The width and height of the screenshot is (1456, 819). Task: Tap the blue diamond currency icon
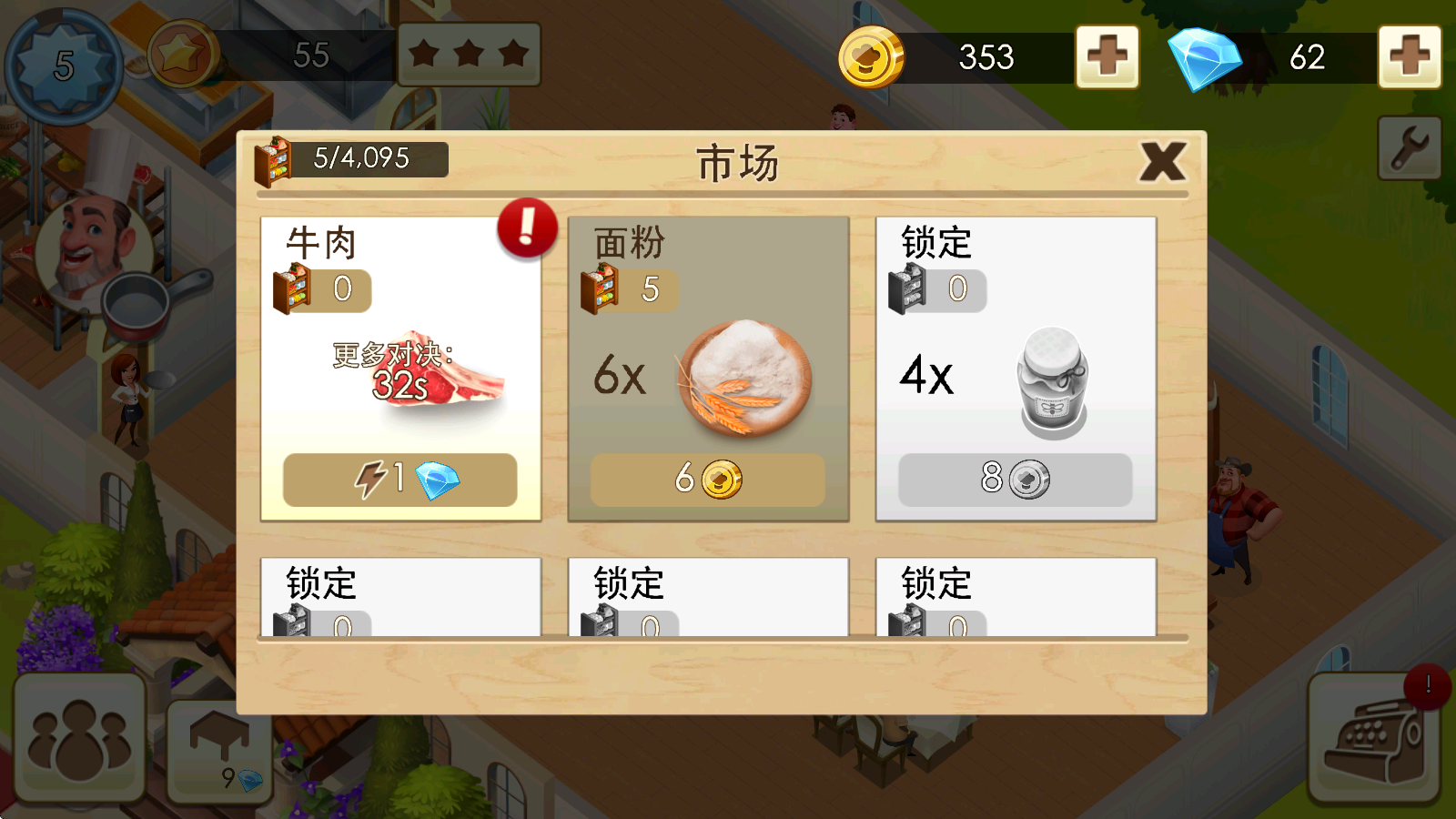click(1204, 58)
